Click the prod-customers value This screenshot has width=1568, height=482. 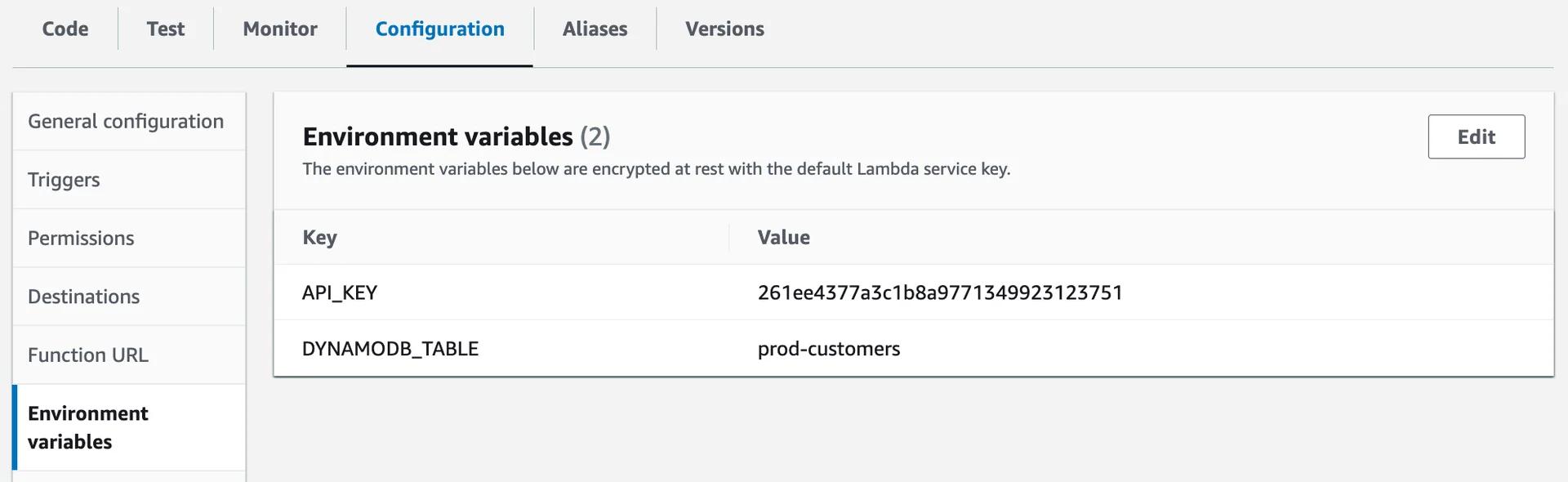[828, 349]
